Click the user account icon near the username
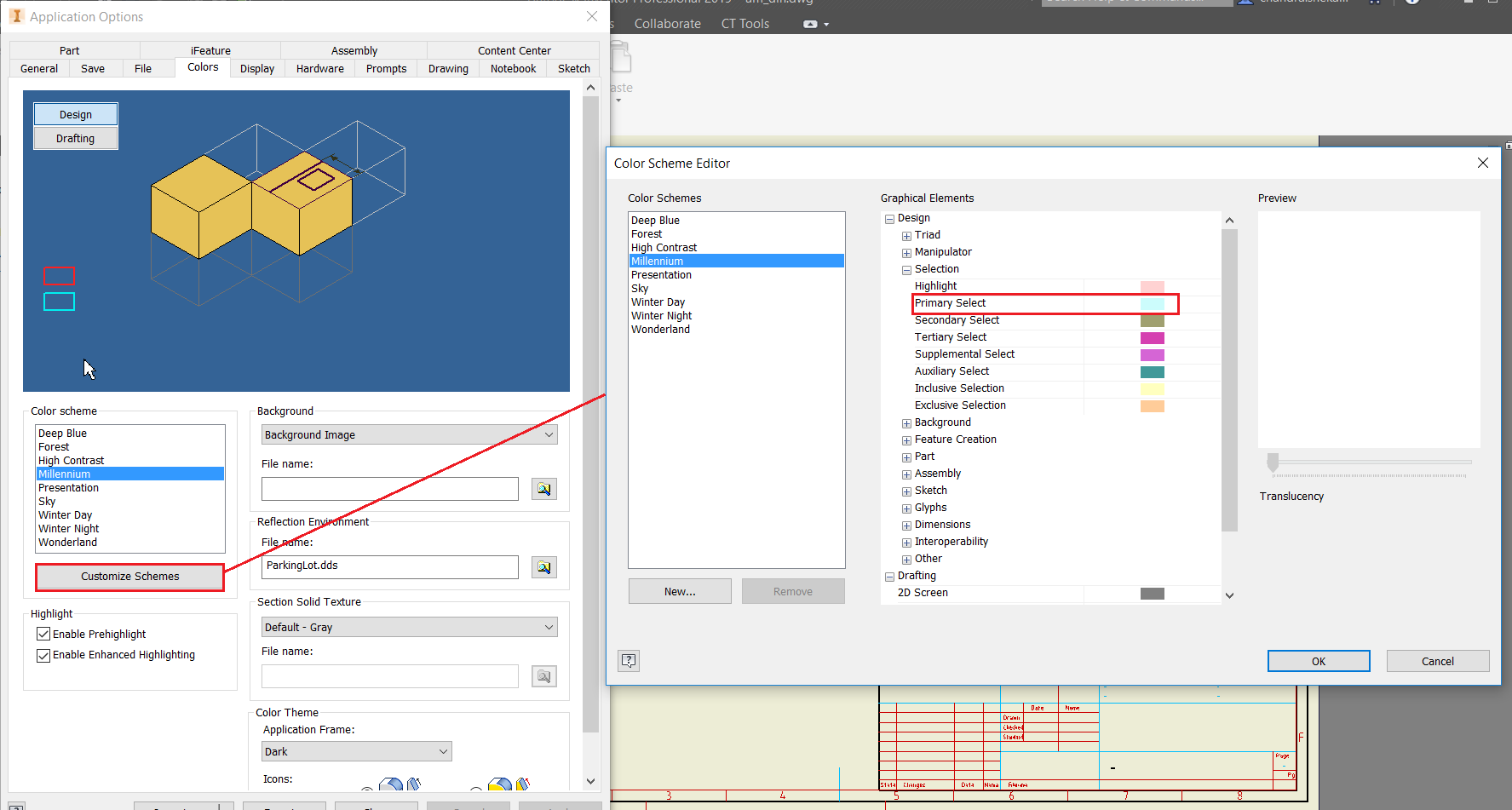Screen dimensions: 1512x810 pos(1245,3)
